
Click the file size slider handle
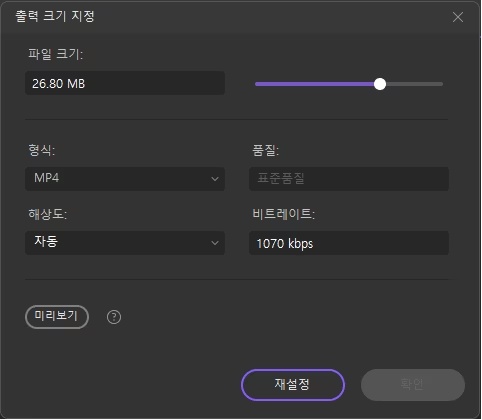[380, 84]
